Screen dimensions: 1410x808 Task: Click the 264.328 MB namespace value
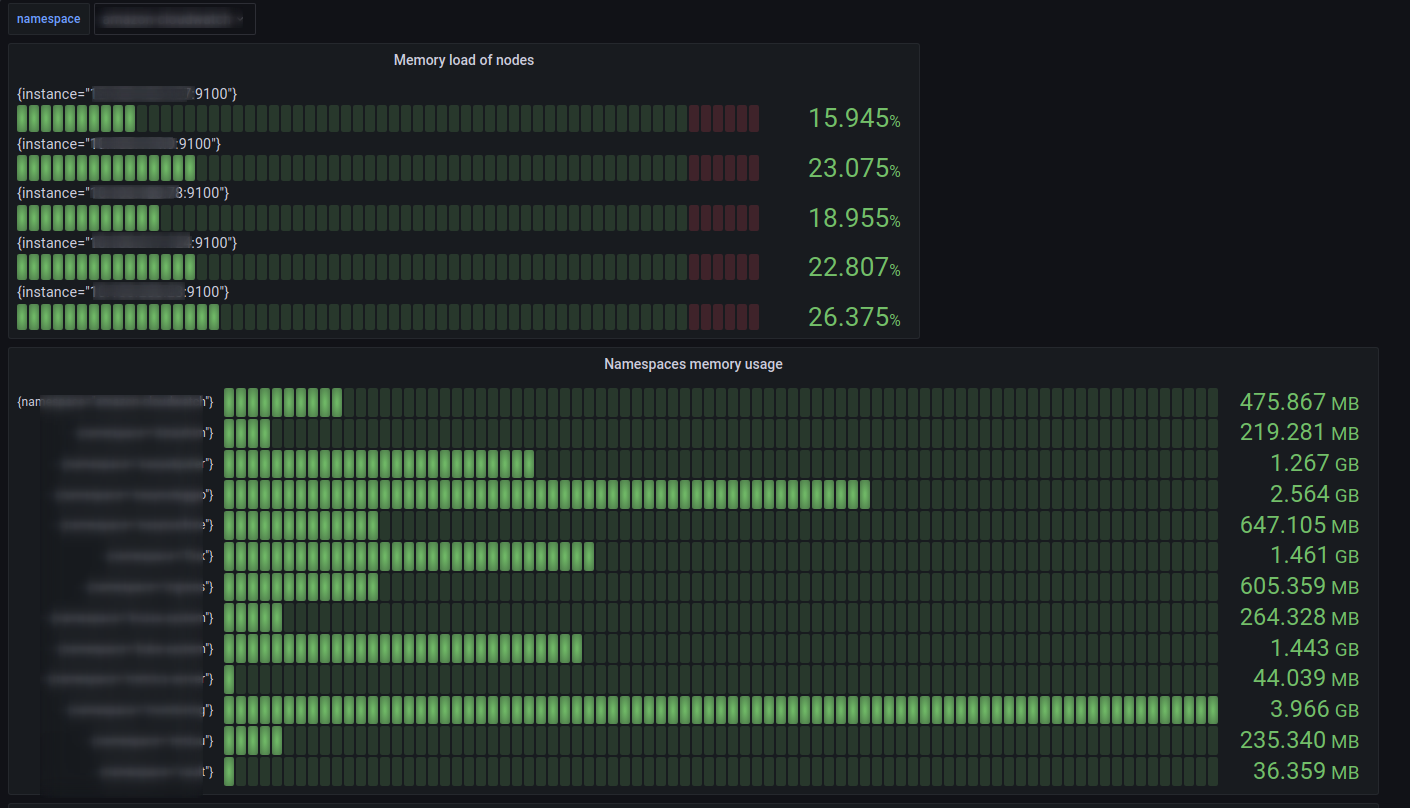pos(1298,617)
